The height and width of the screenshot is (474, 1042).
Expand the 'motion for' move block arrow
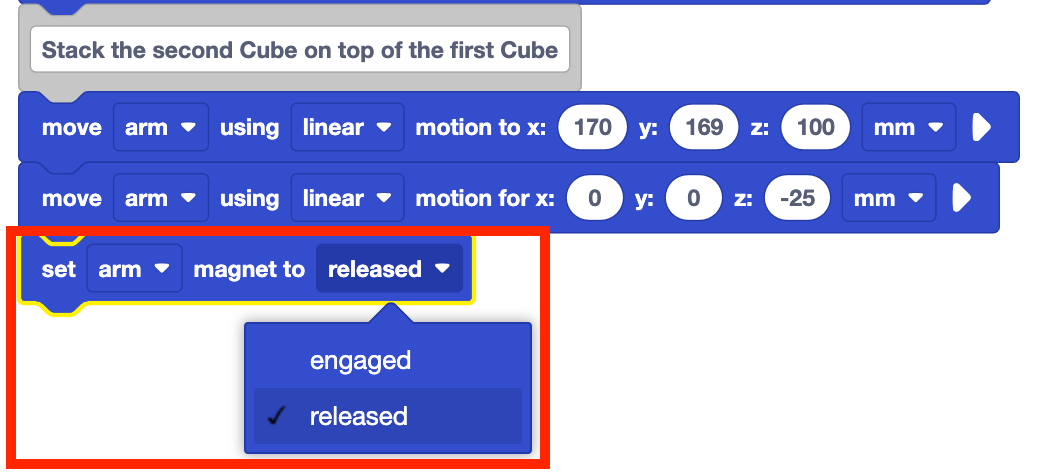(962, 198)
